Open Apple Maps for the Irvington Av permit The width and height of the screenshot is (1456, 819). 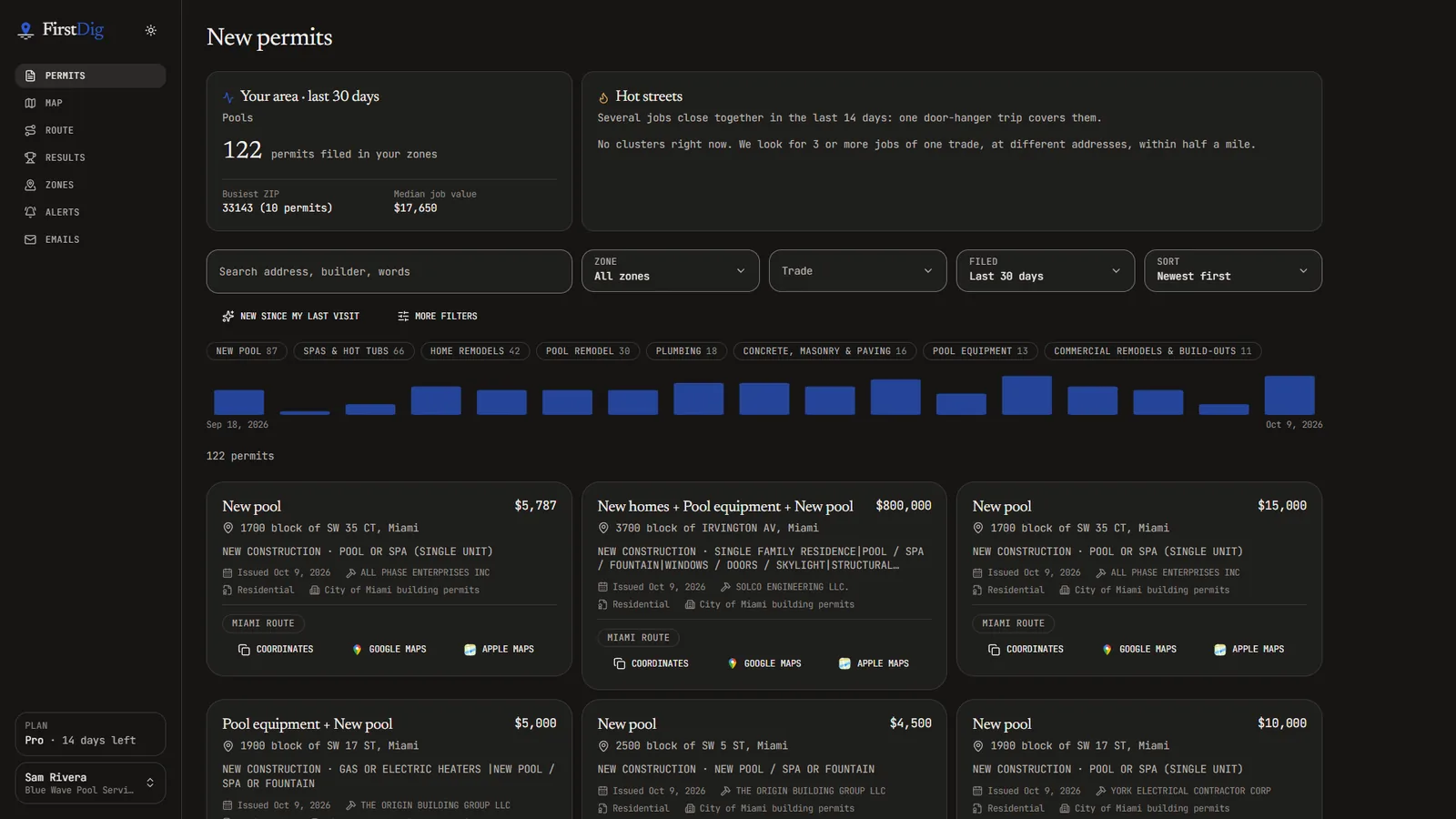[874, 664]
